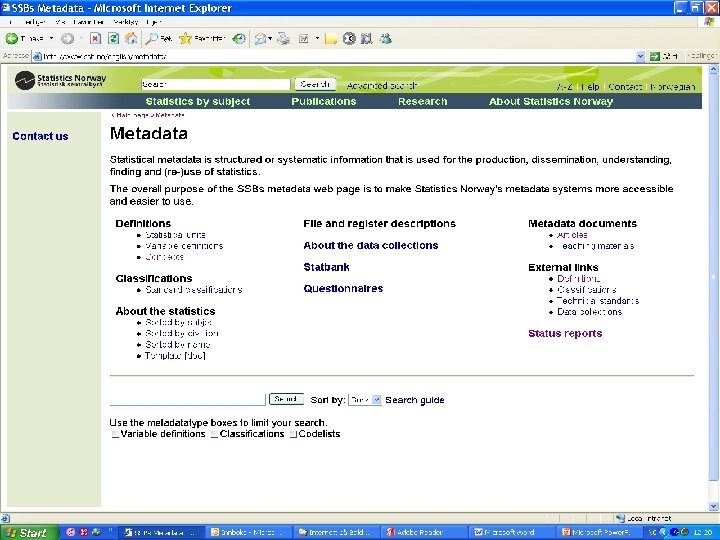Expand the address bar dropdown arrow
This screenshot has width=720, height=540.
point(641,56)
